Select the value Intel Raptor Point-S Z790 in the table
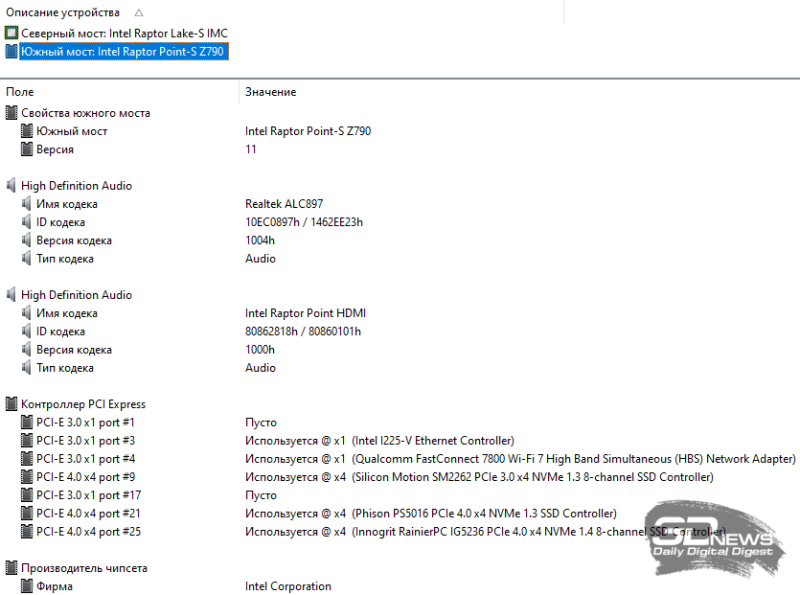 click(308, 131)
